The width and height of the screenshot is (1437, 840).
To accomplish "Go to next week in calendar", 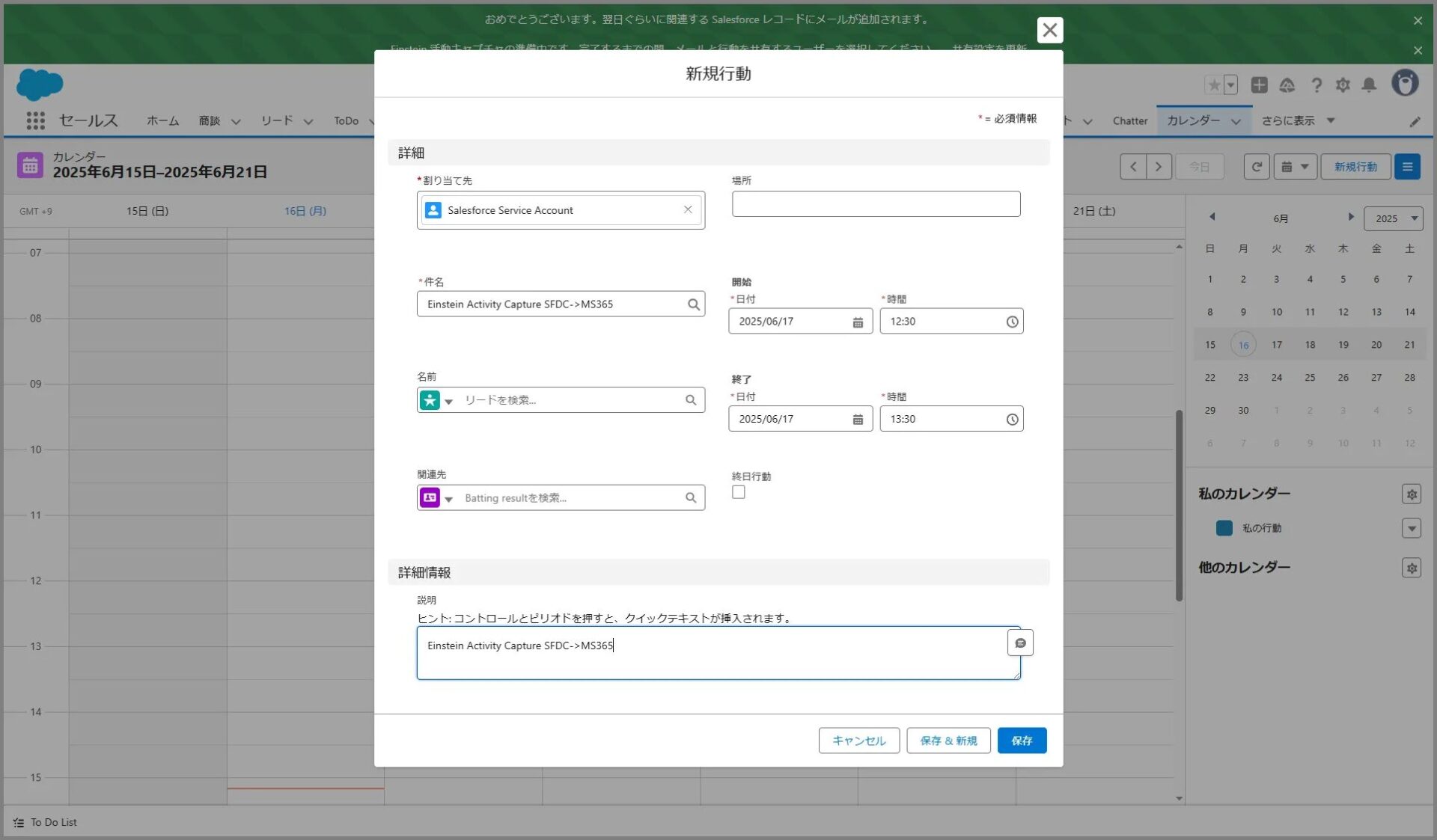I will [x=1159, y=167].
